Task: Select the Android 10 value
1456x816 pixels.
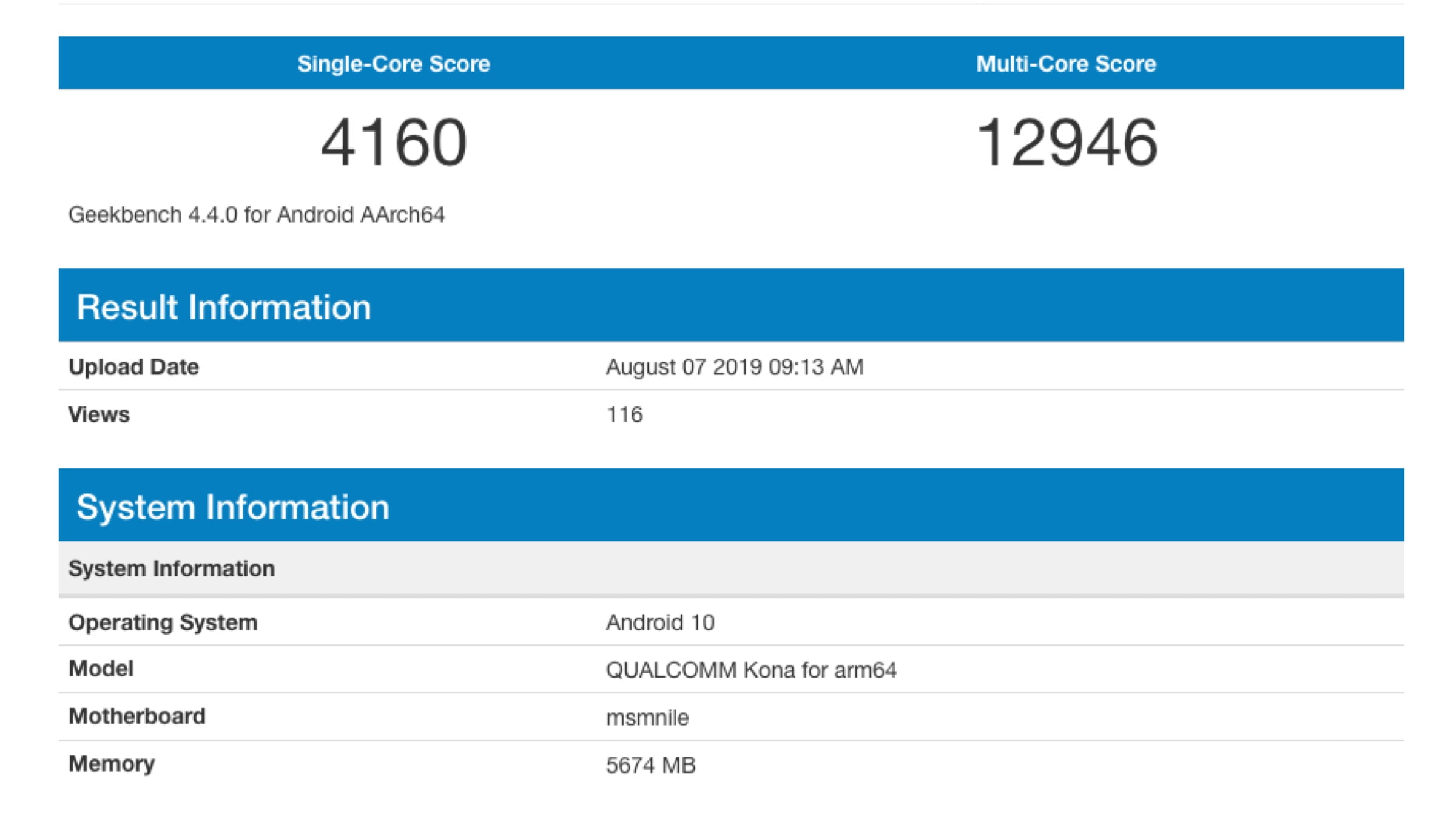Action: click(x=659, y=621)
